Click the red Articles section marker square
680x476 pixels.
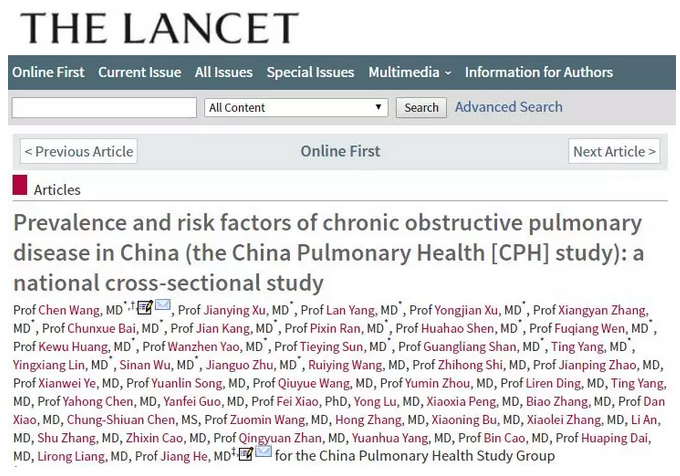(20, 185)
